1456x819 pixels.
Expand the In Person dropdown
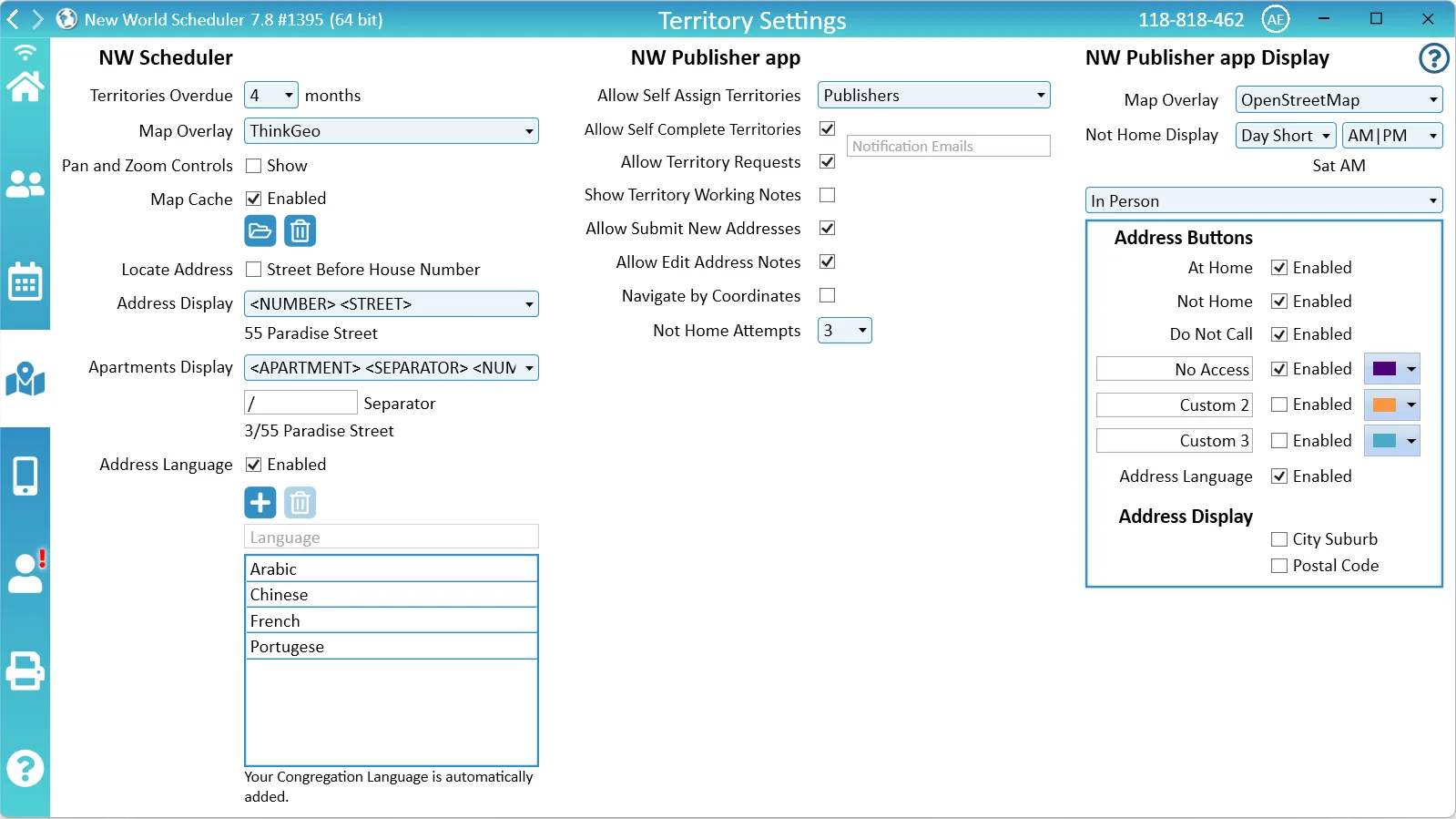pyautogui.click(x=1263, y=200)
